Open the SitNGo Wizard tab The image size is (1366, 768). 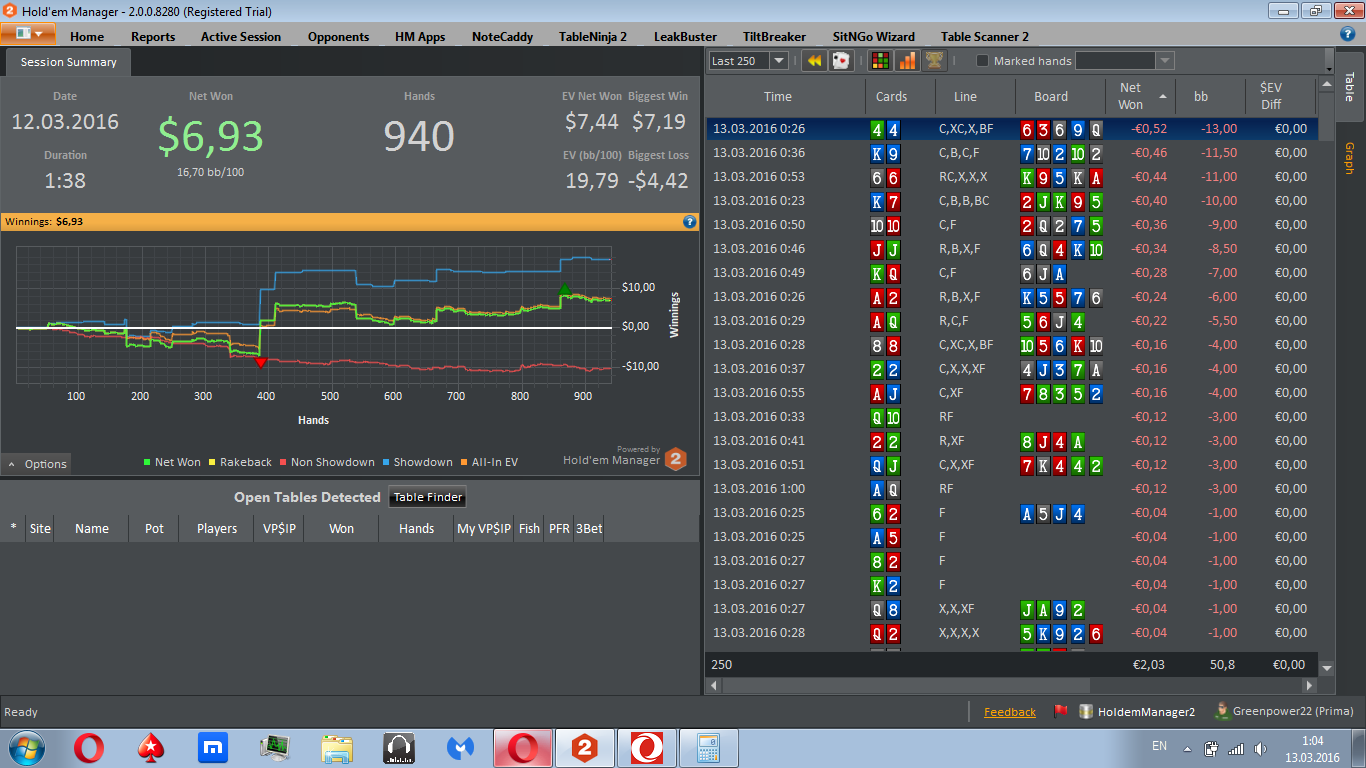tap(873, 37)
